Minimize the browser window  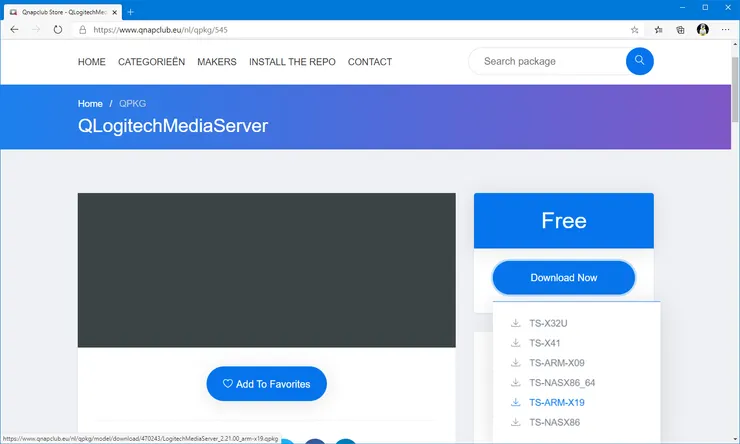click(x=682, y=8)
